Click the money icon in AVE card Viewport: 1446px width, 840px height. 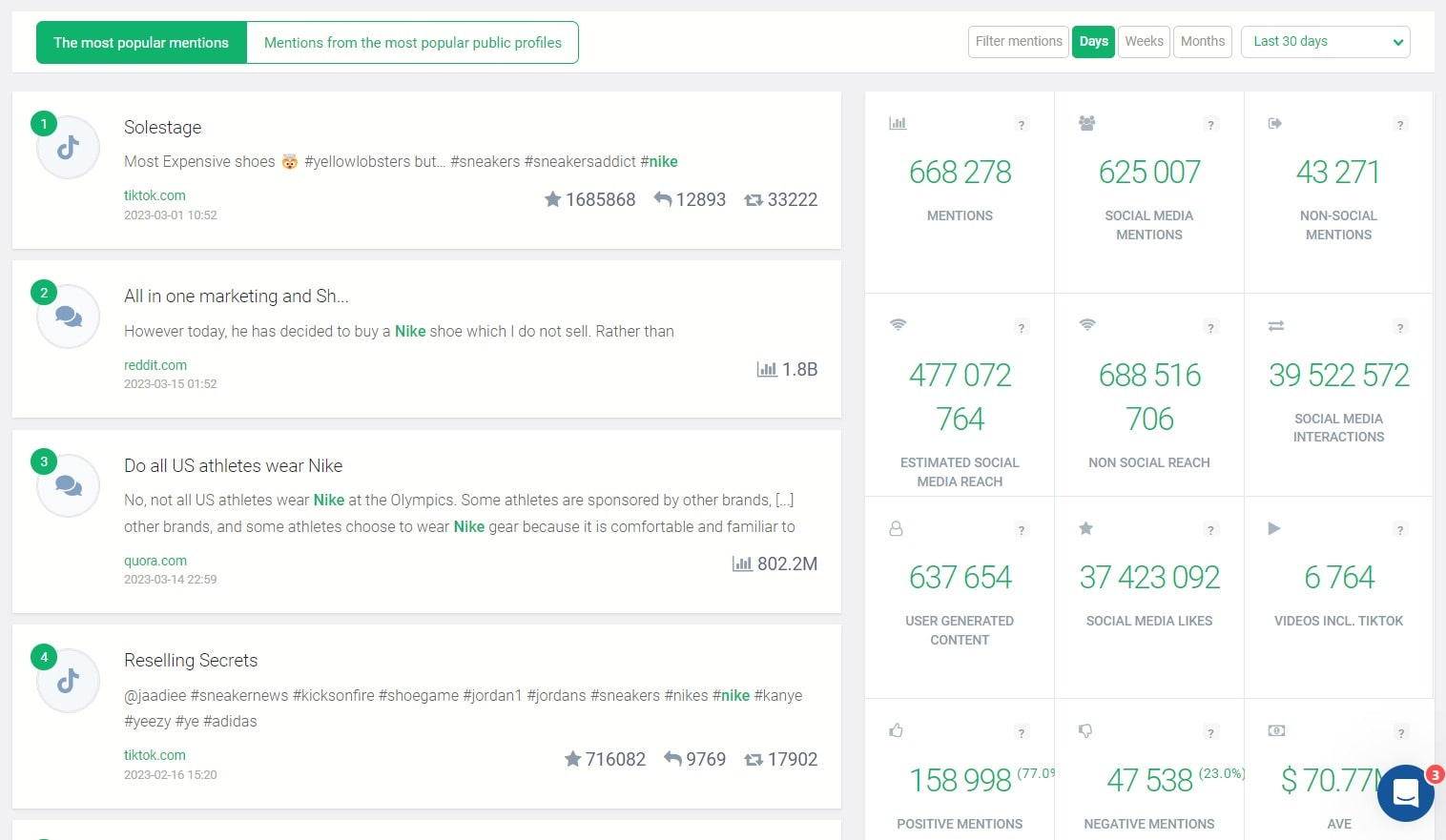pos(1276,730)
